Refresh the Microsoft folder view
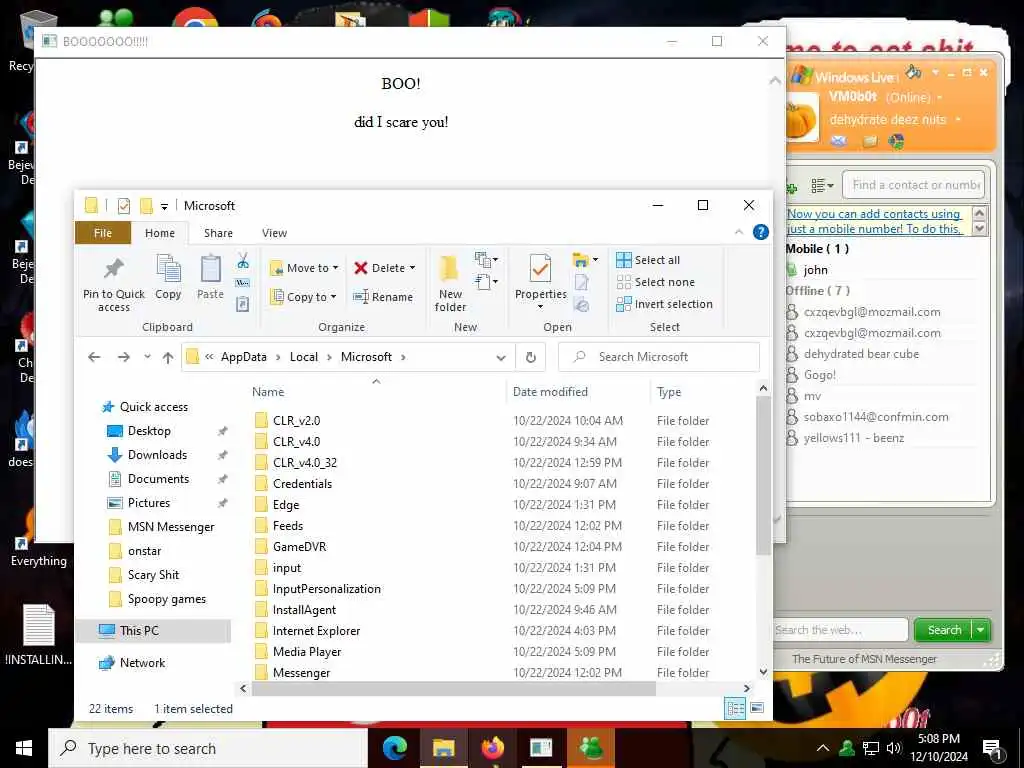Screen dimensions: 1024x768 tap(531, 357)
